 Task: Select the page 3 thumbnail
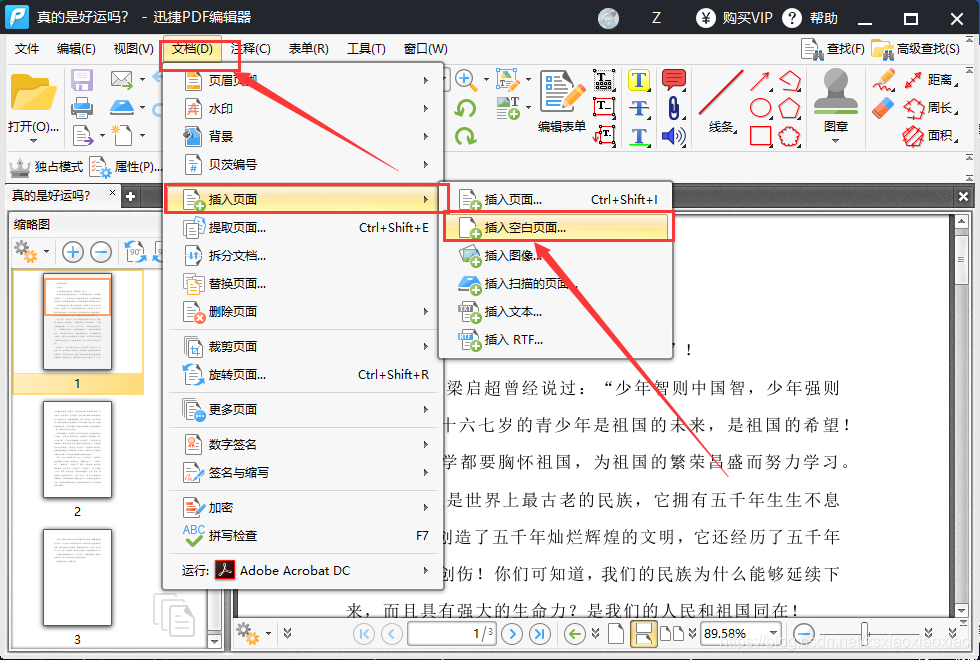[x=78, y=578]
